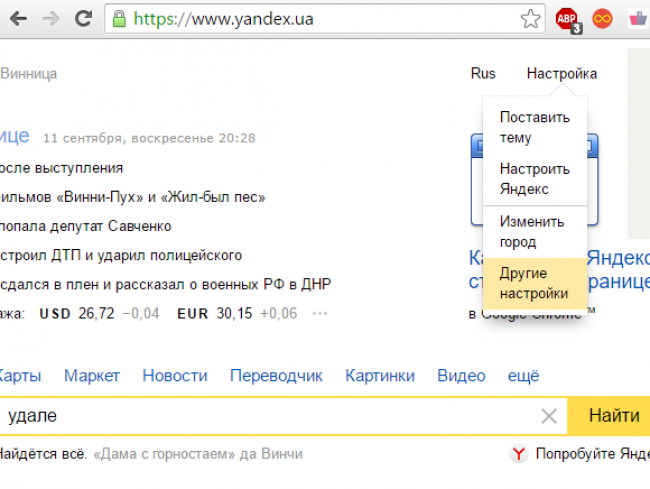Select Настроить Яндекс menu item
The image size is (650, 489).
[x=534, y=179]
